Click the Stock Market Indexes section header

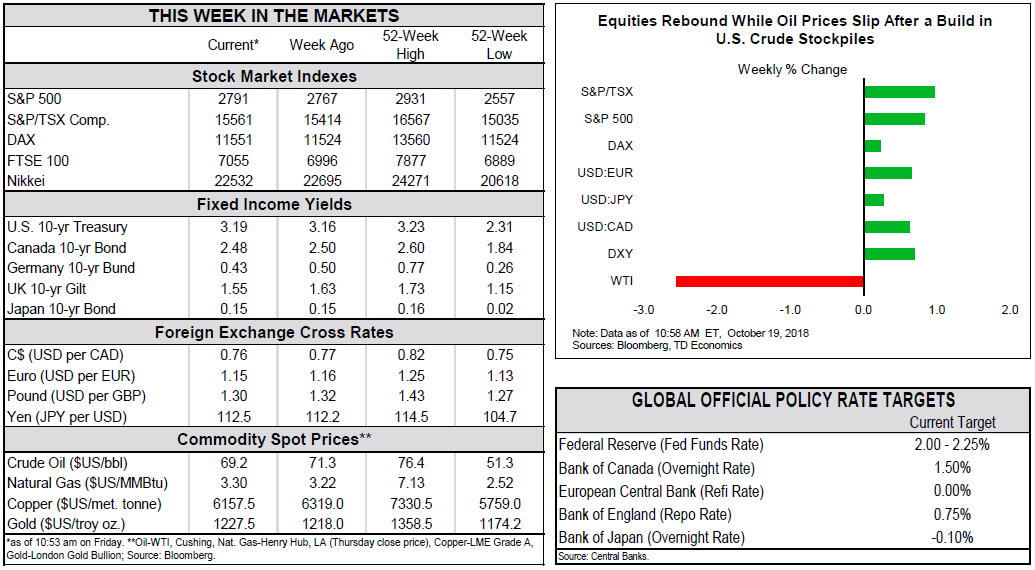coord(274,76)
